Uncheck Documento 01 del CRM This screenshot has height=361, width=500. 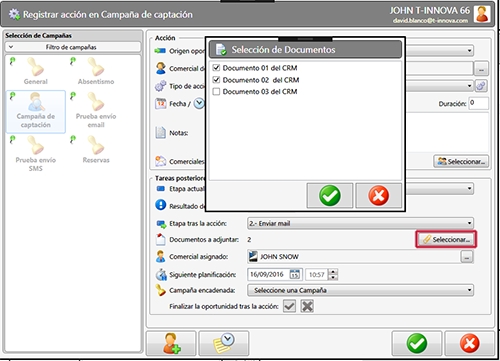pos(216,68)
